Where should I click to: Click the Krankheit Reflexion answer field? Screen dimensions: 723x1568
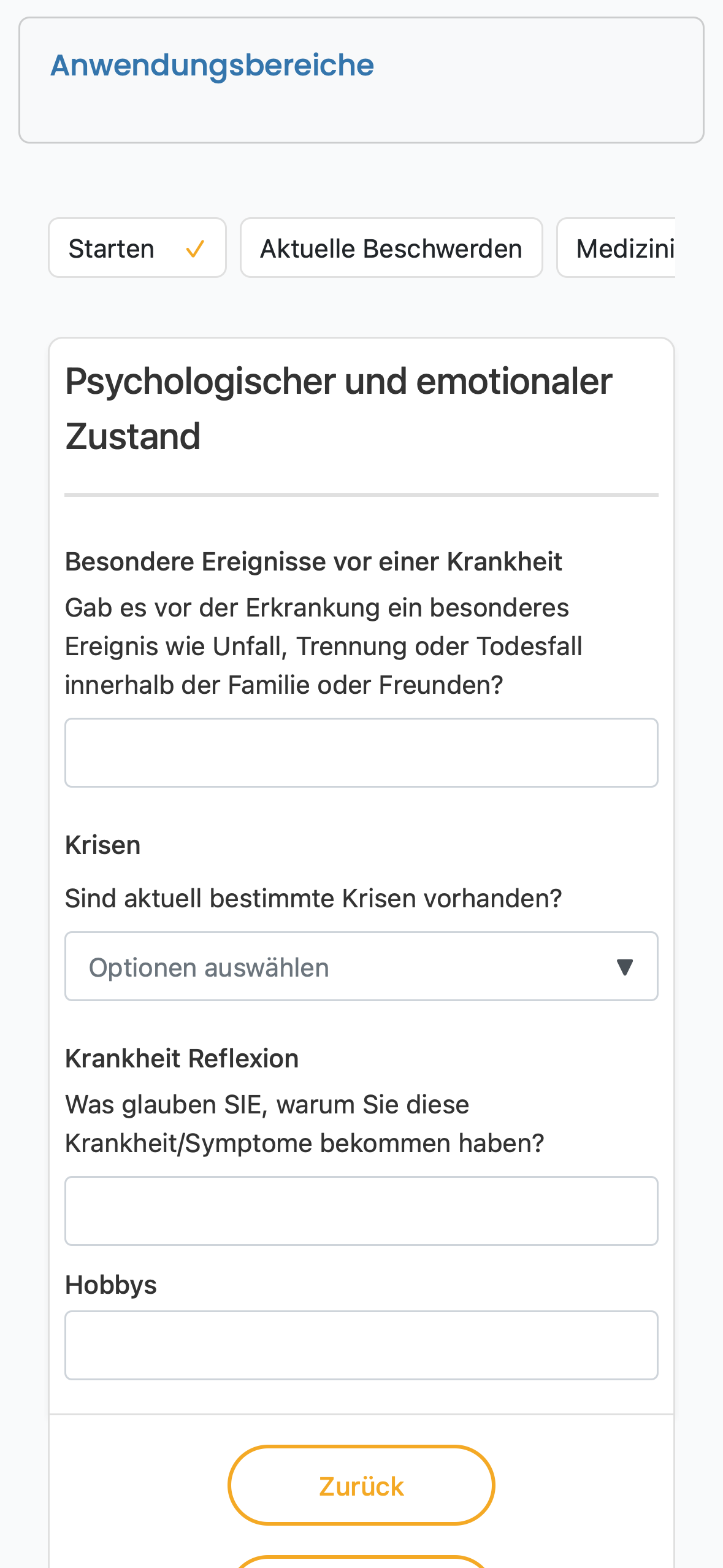361,1211
